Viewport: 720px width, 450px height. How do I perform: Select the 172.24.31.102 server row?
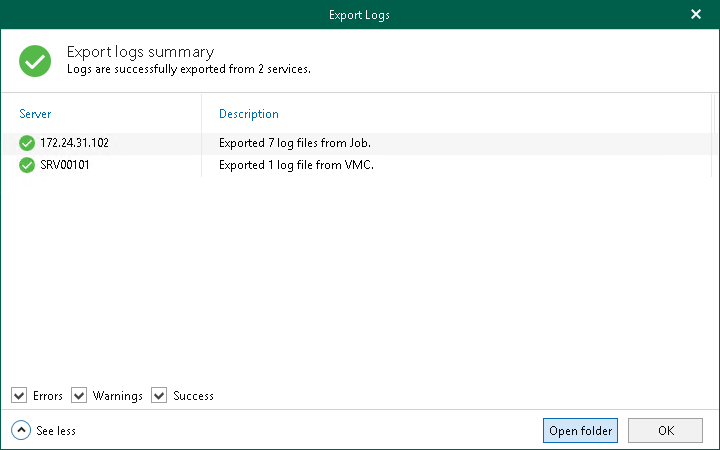[x=74, y=143]
